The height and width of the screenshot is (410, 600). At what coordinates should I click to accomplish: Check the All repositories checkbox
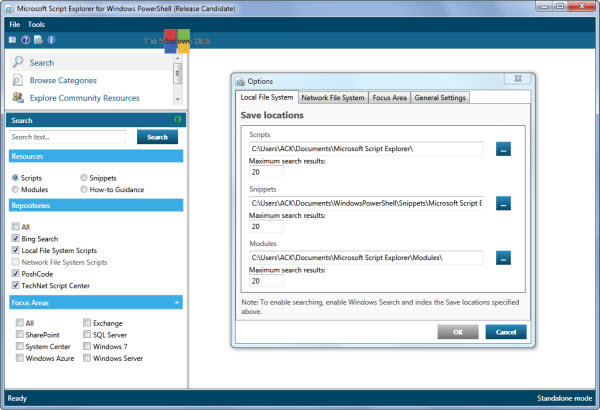tap(15, 227)
